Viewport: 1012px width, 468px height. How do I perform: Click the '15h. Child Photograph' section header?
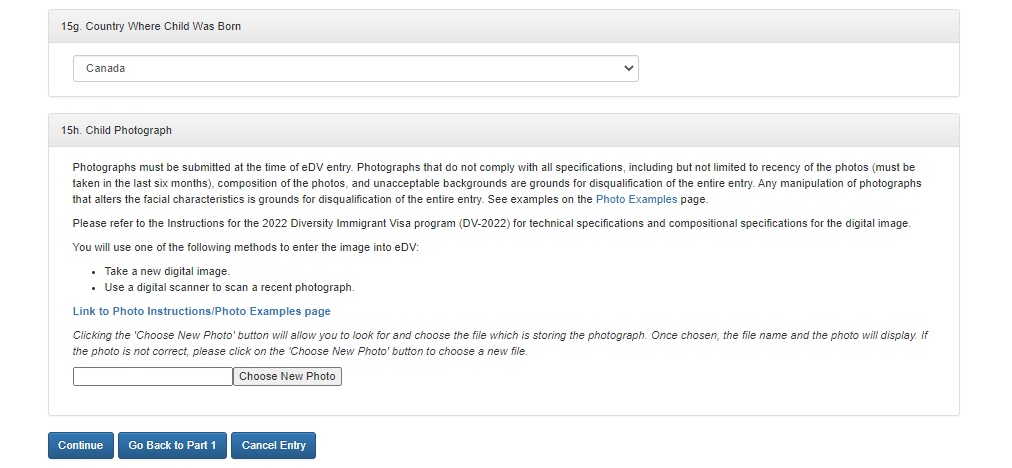[116, 130]
